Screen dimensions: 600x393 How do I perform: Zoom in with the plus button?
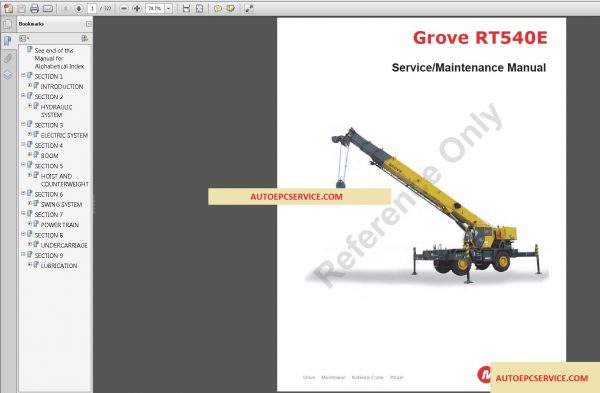click(137, 8)
